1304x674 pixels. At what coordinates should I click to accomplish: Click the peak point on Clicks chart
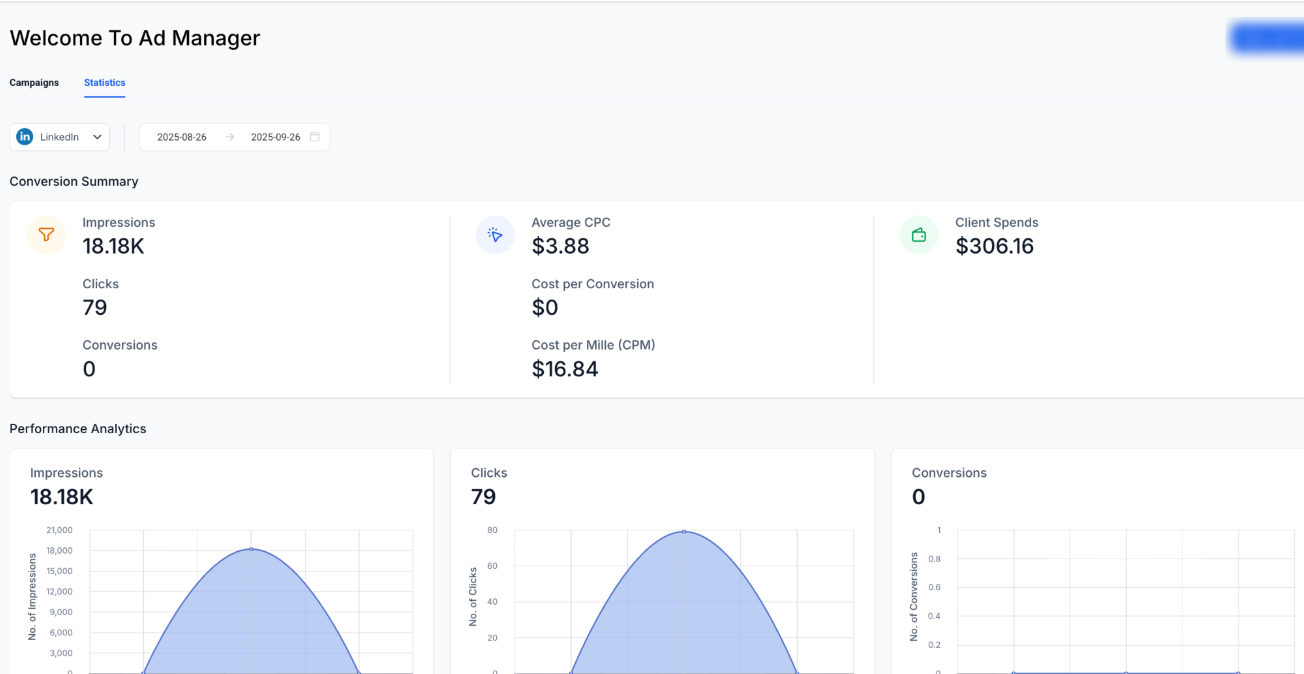click(684, 531)
